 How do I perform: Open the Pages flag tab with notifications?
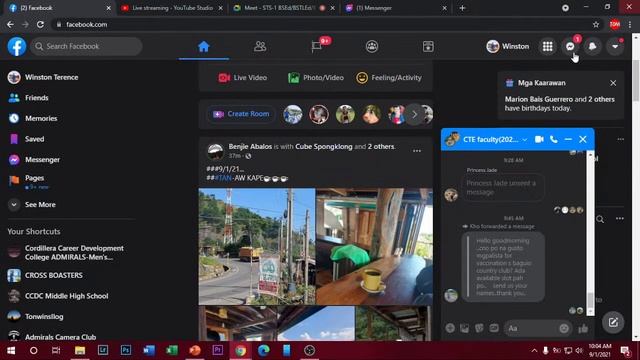pyautogui.click(x=316, y=47)
